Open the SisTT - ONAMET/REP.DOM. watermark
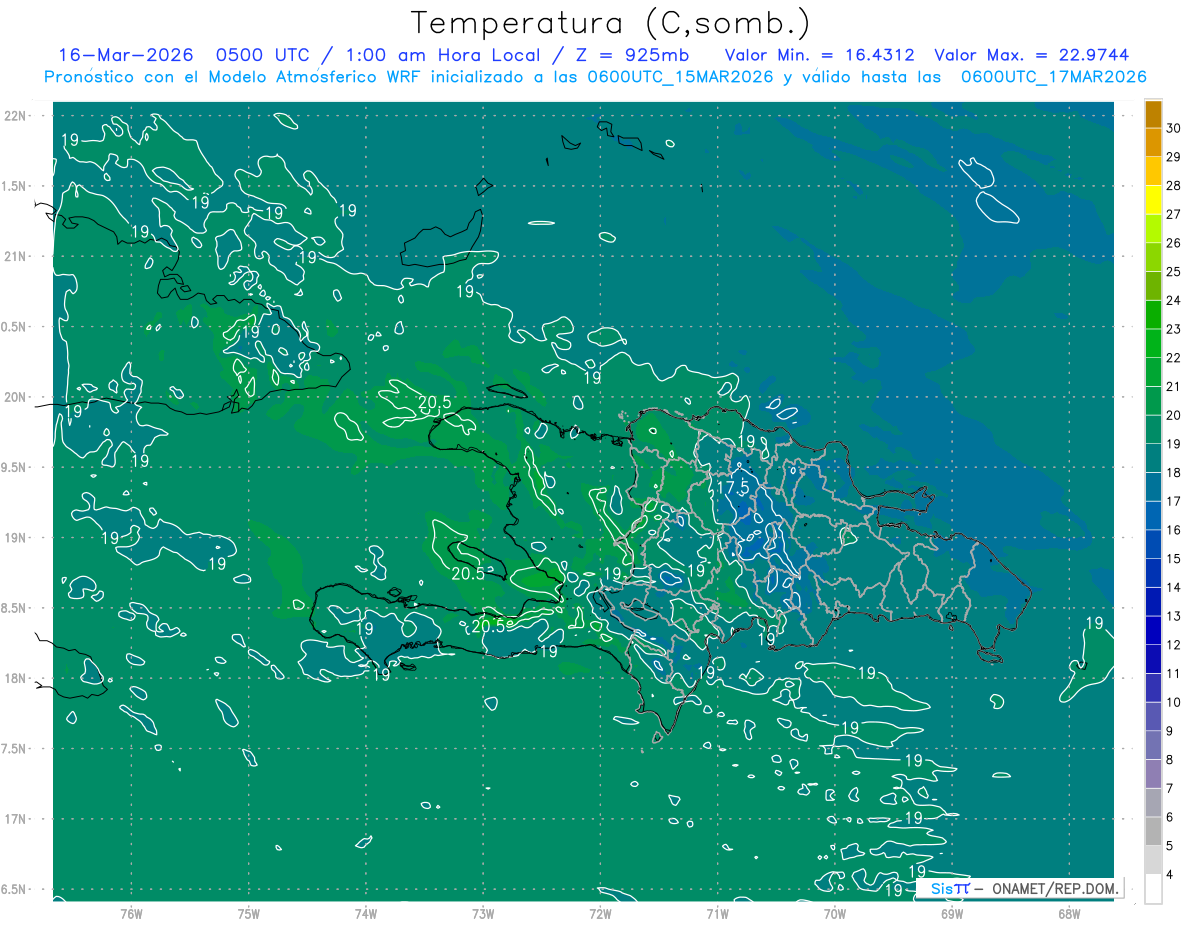 pyautogui.click(x=1018, y=888)
